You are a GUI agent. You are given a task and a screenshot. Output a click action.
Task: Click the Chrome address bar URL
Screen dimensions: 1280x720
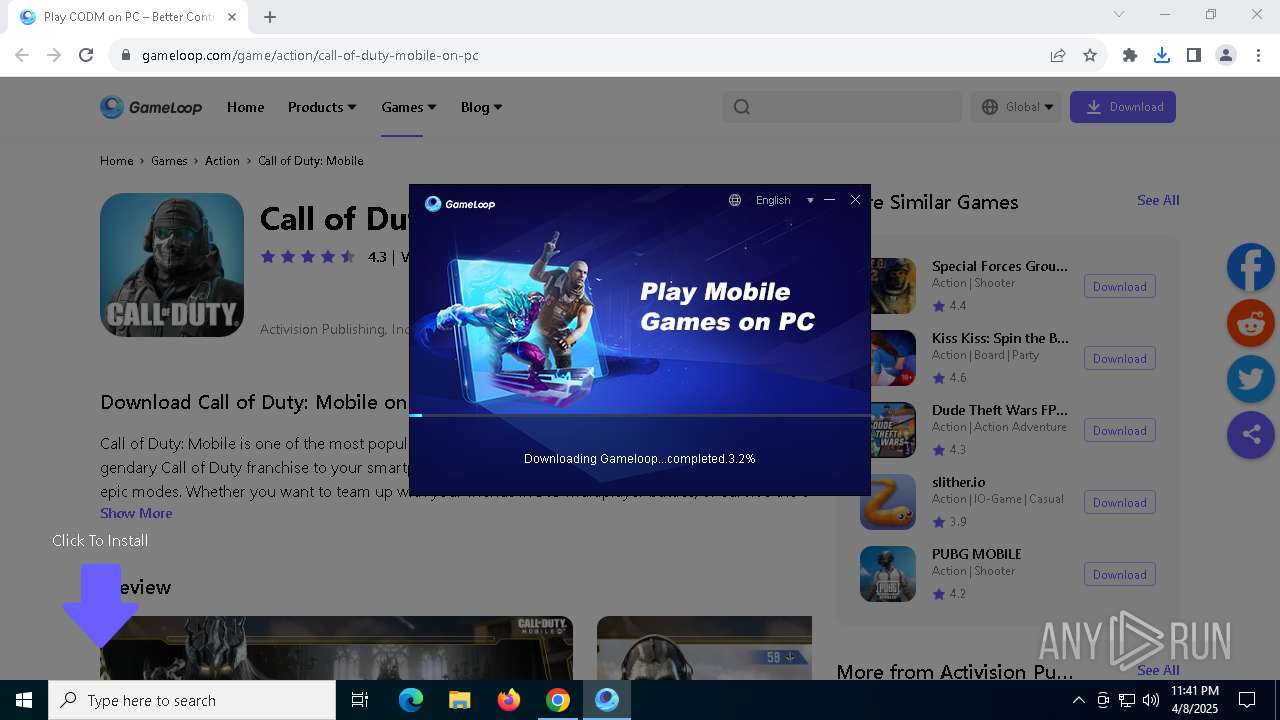310,55
